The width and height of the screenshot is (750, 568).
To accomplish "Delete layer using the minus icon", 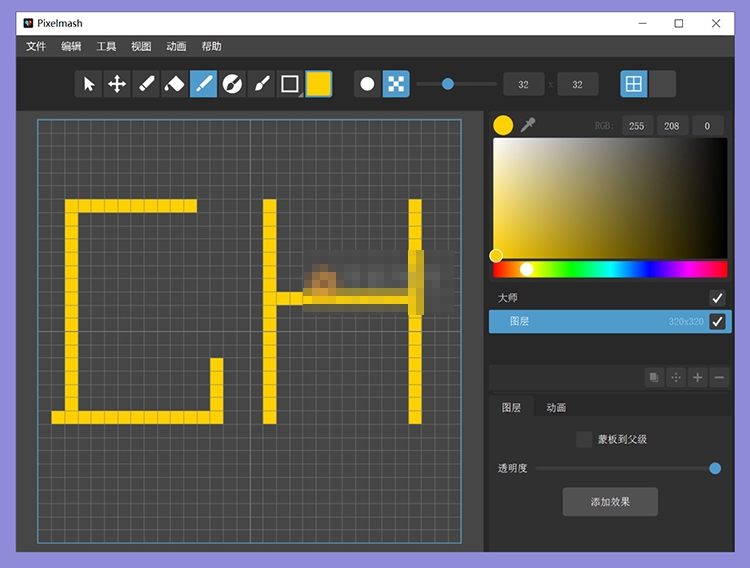I will click(719, 377).
